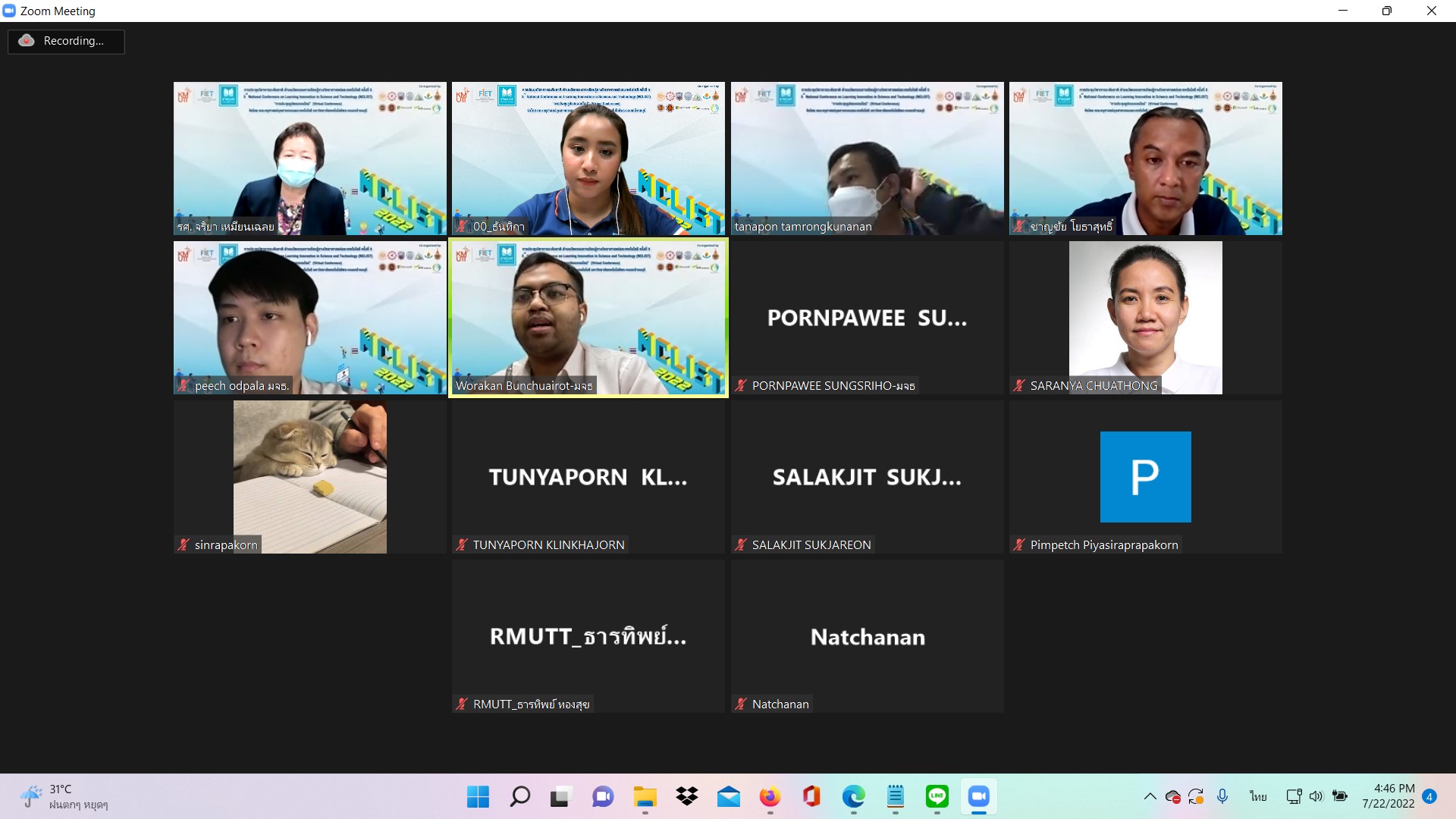Click the Recording indicator button

coord(66,41)
